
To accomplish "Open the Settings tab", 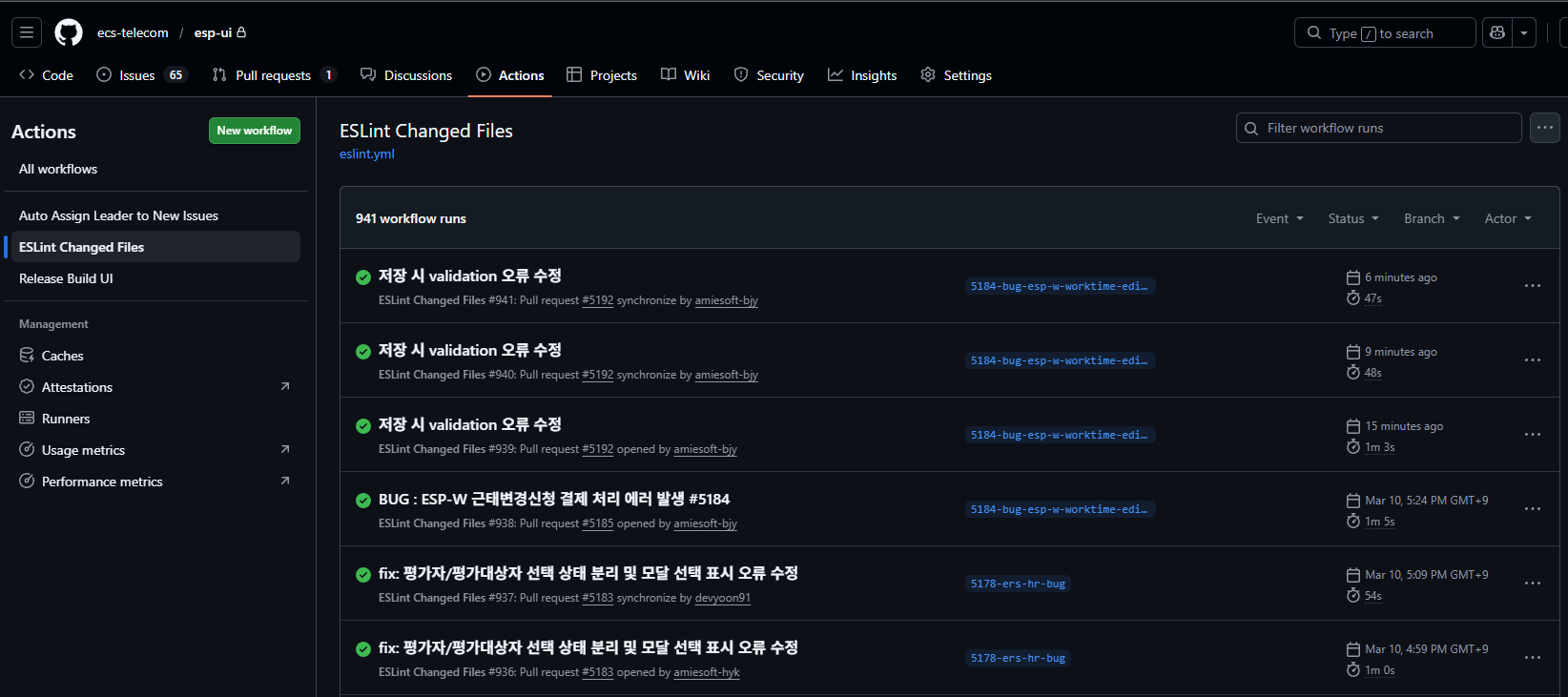I will pyautogui.click(x=956, y=75).
